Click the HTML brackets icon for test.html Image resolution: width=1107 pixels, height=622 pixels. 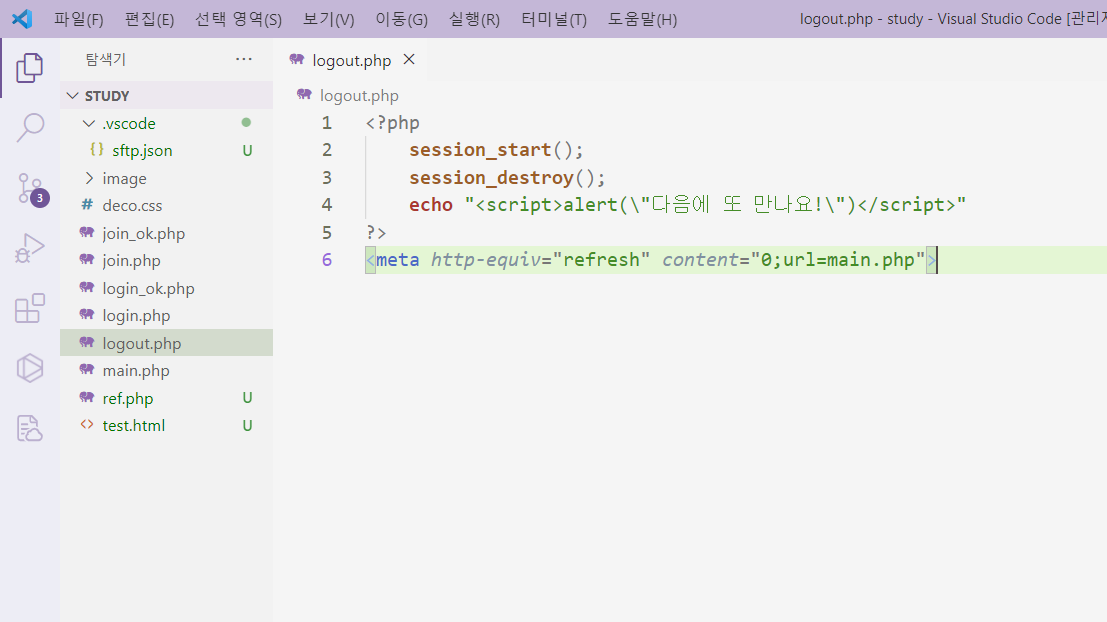click(x=87, y=424)
